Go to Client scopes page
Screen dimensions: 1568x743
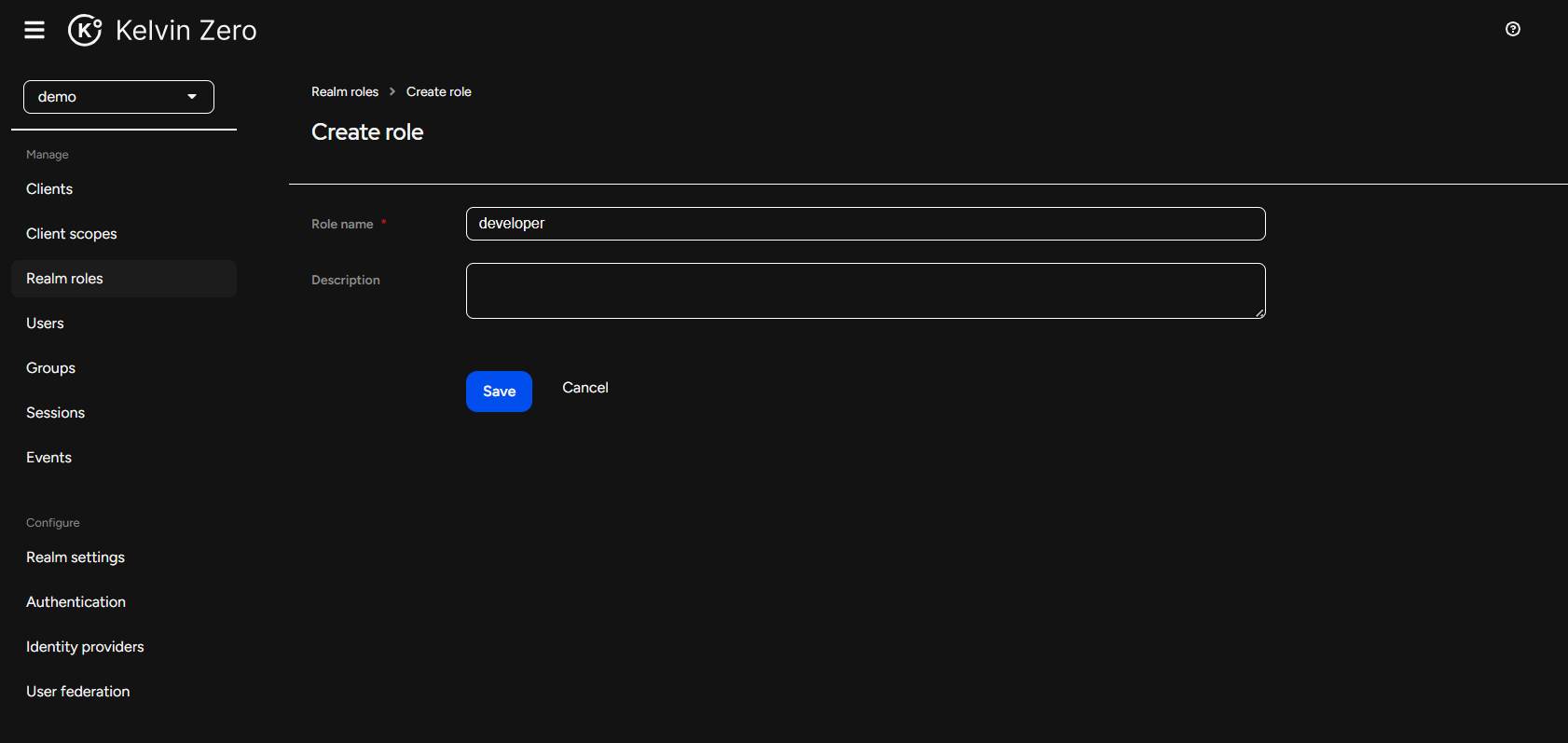[x=72, y=234]
